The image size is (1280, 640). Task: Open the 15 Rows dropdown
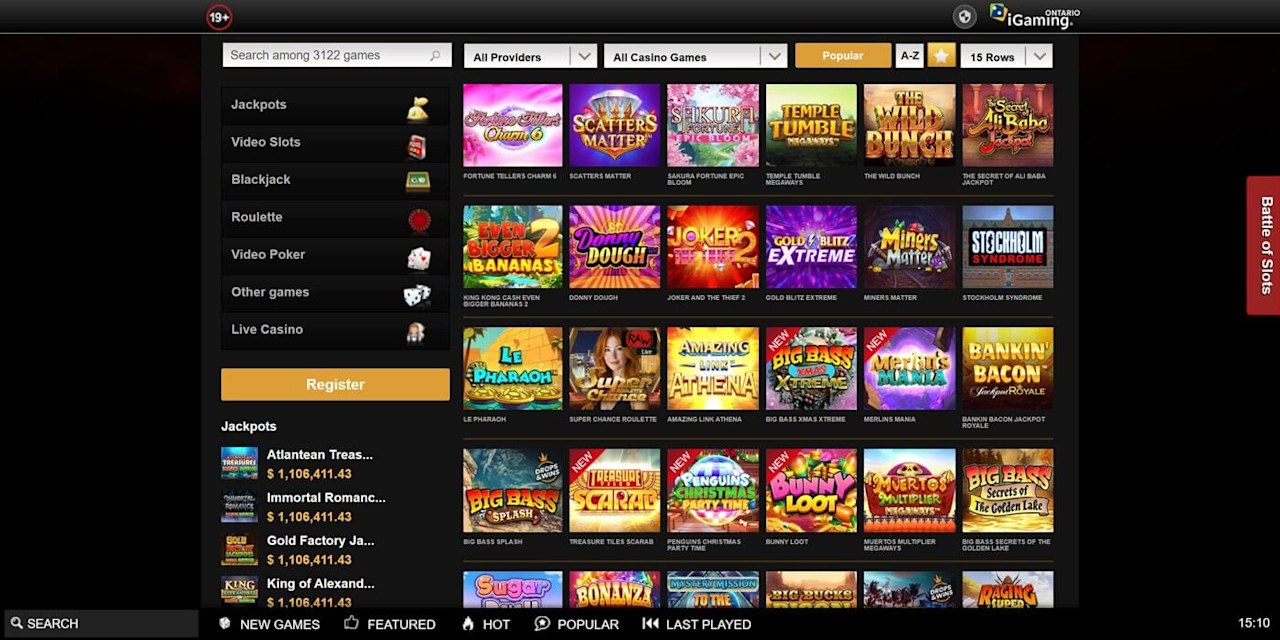point(1006,57)
